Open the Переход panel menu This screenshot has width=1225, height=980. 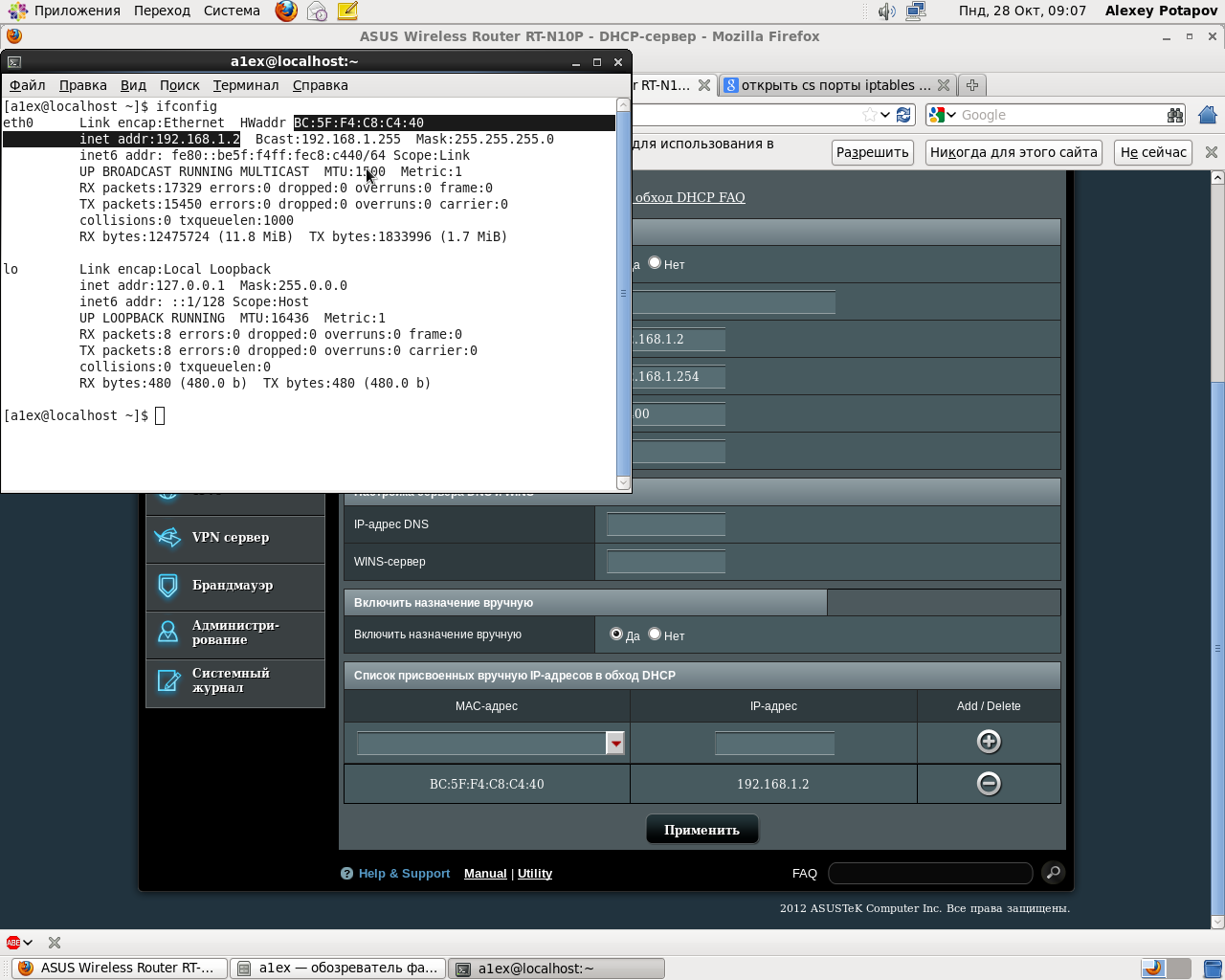coord(162,11)
